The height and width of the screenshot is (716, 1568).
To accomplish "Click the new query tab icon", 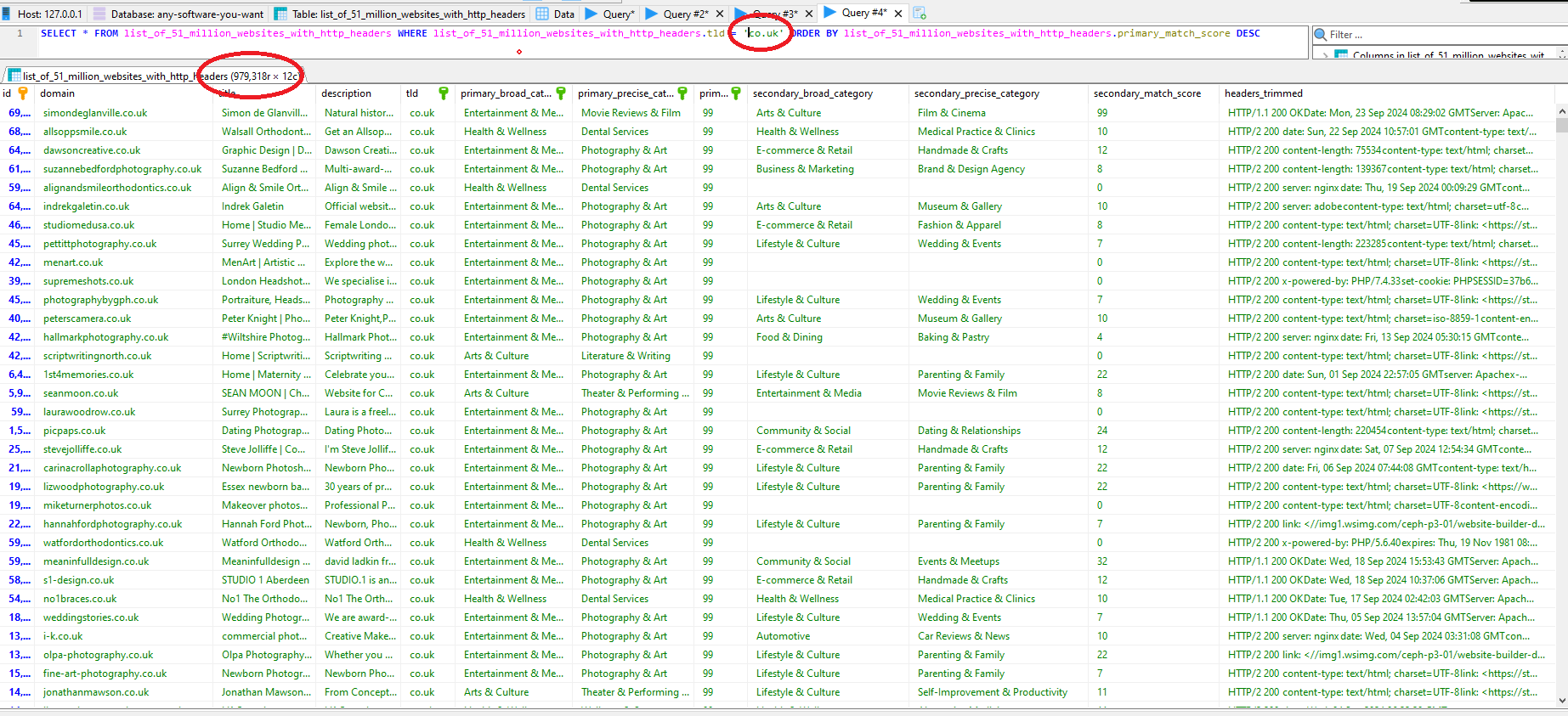I will (x=920, y=14).
